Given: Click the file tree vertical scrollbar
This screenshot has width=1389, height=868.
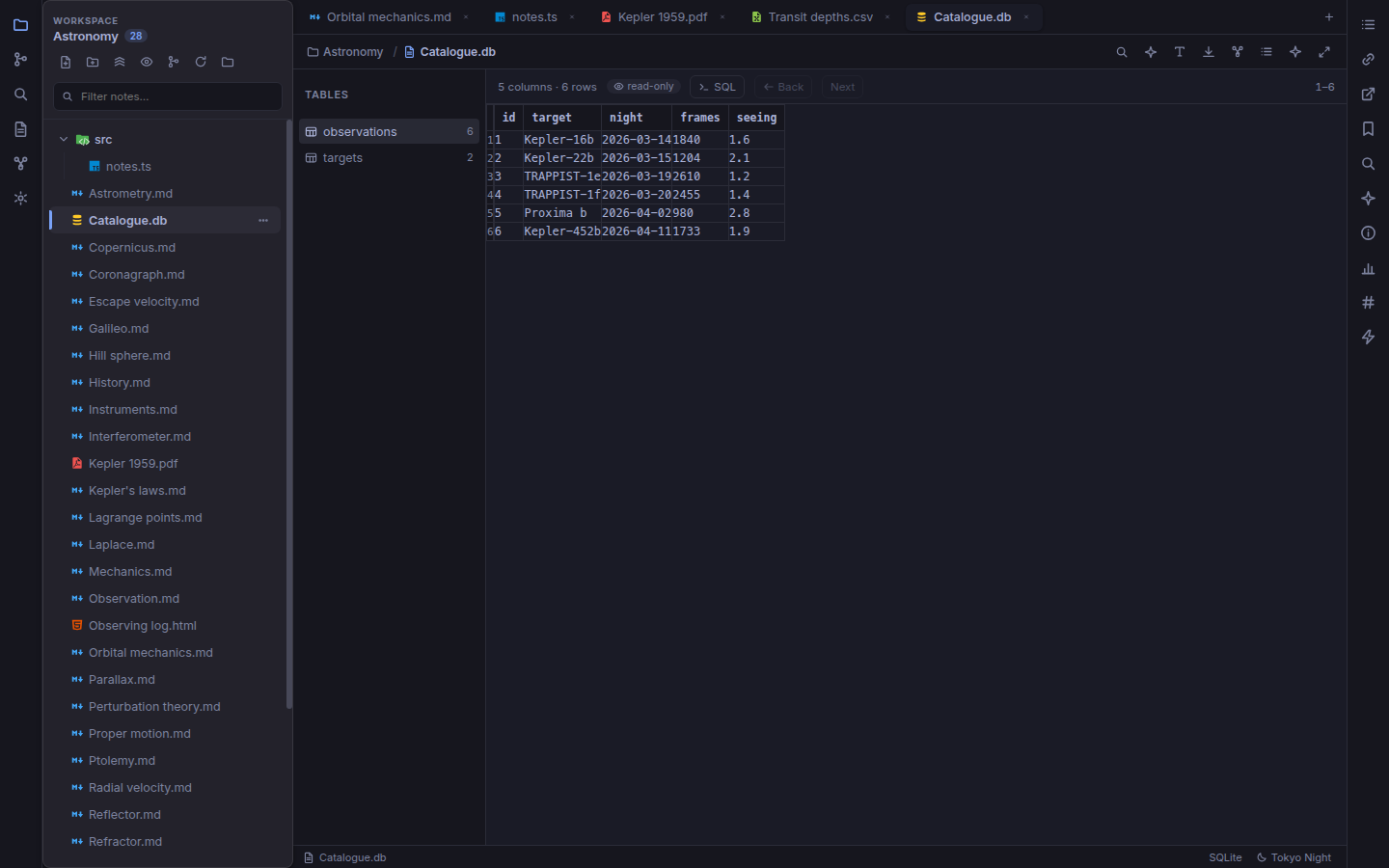Looking at the screenshot, I should 289,415.
